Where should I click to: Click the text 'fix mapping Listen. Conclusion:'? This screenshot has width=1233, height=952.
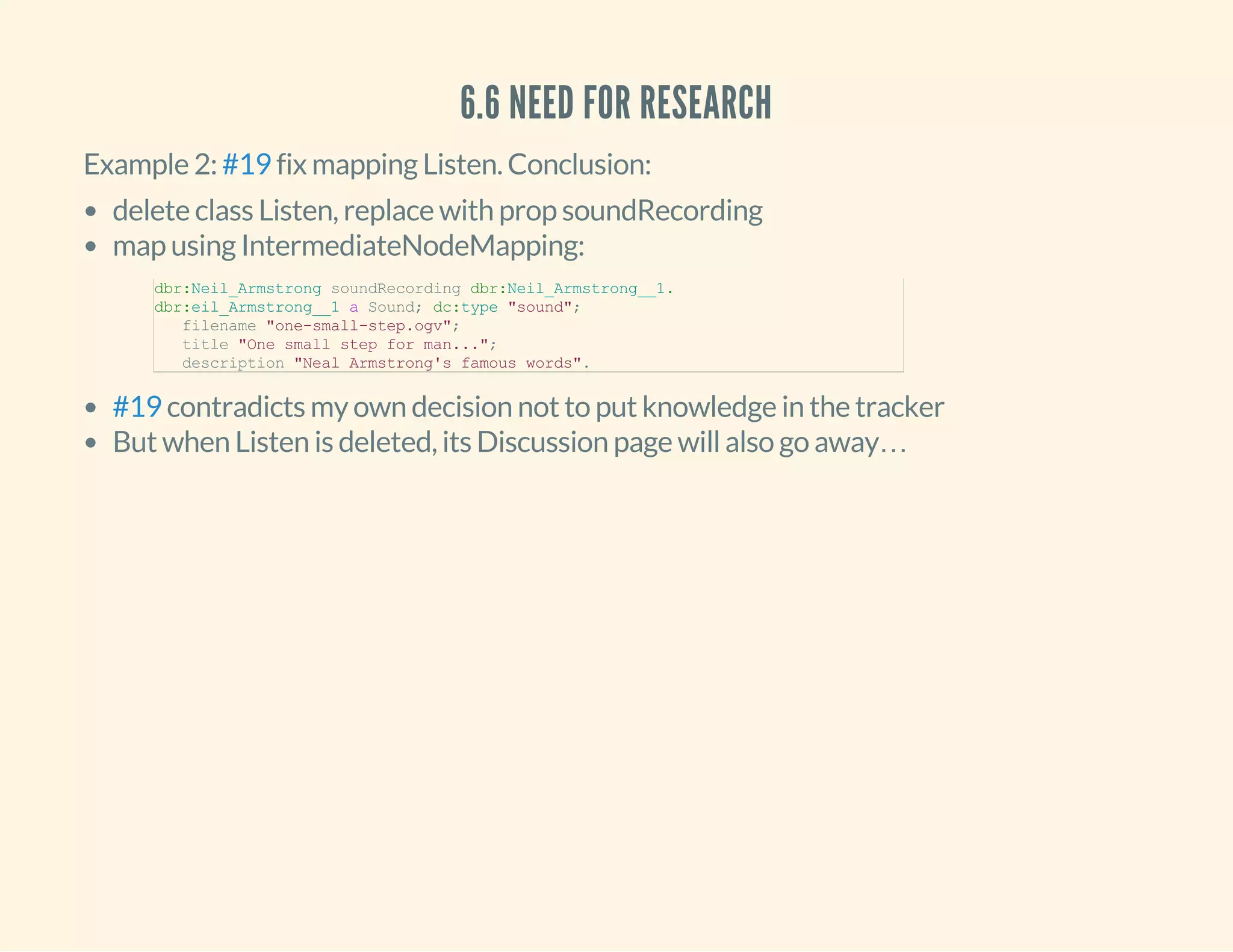464,164
